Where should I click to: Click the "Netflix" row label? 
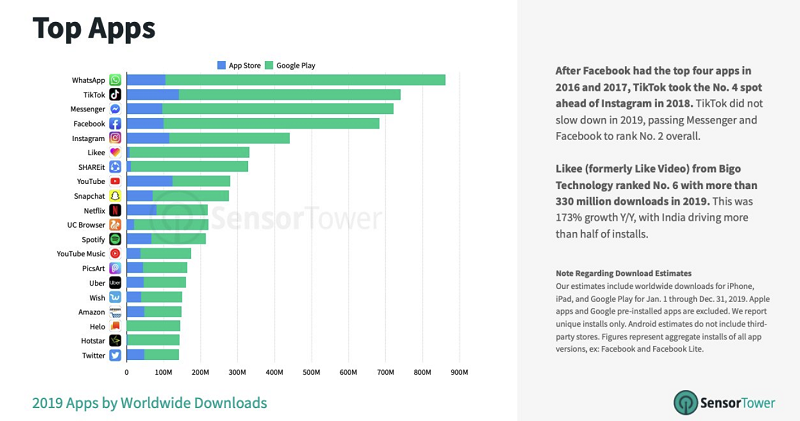tap(94, 210)
